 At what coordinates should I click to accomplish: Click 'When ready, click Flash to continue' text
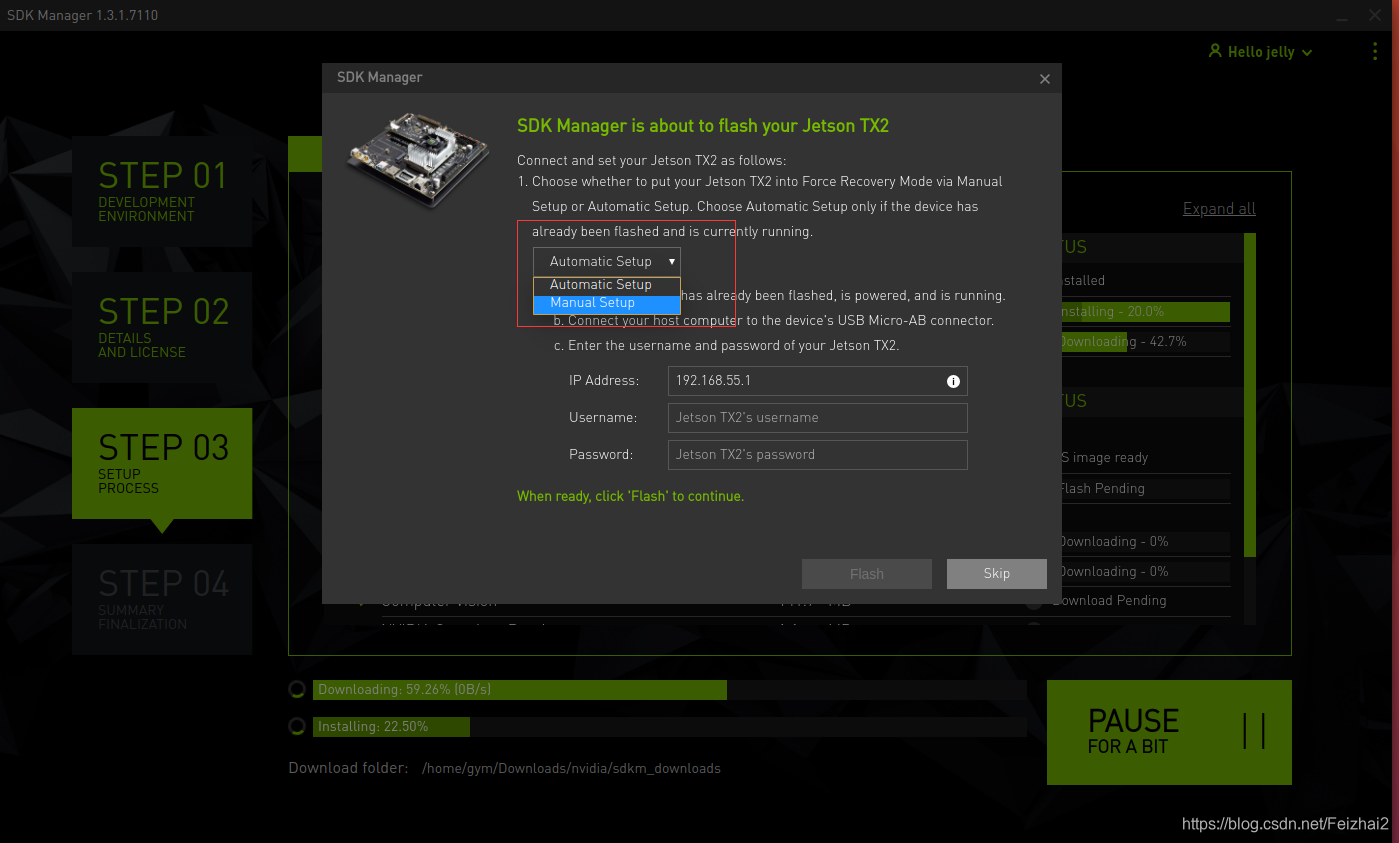click(x=630, y=496)
